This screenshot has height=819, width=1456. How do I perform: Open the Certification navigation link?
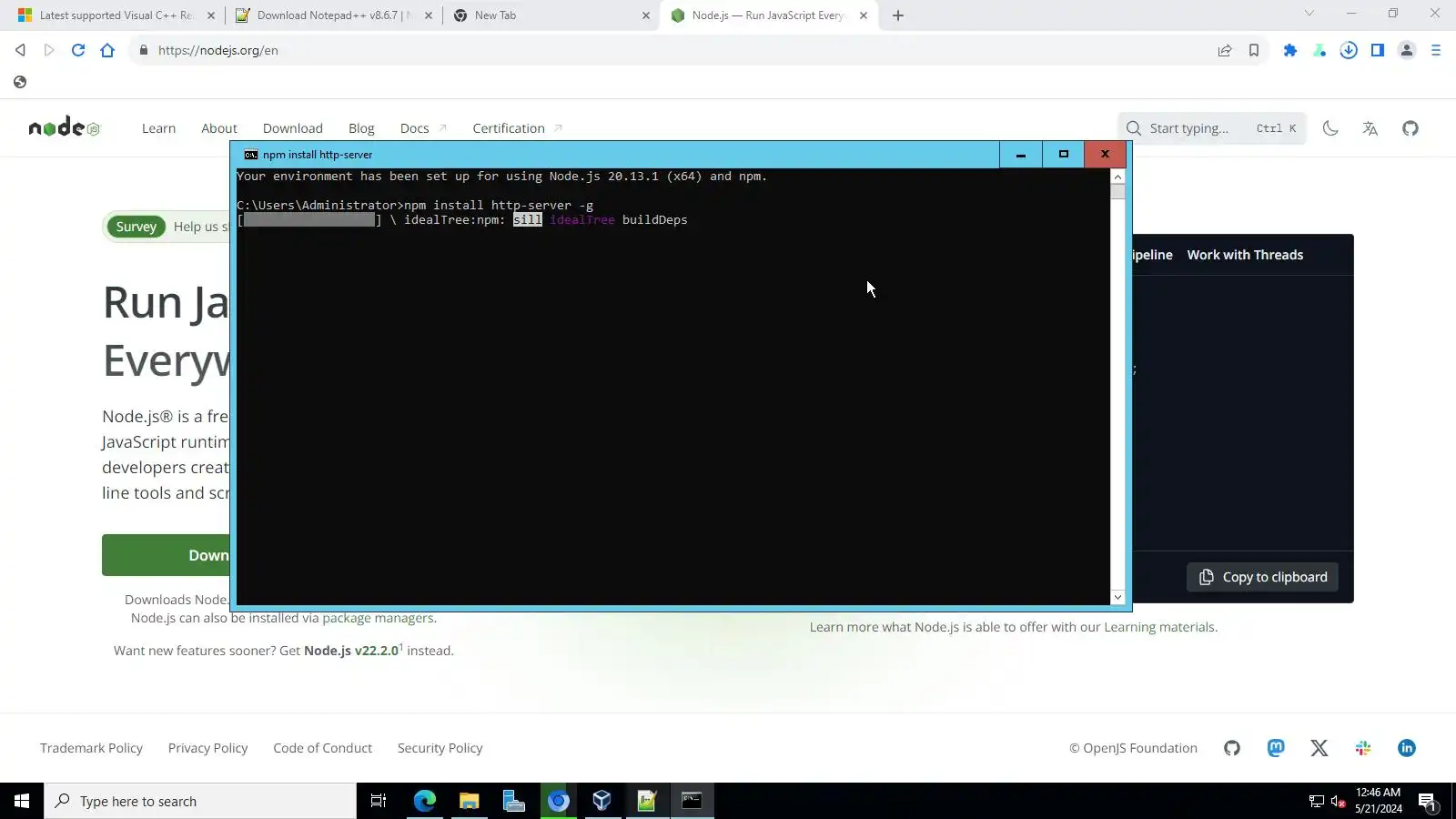517,128
